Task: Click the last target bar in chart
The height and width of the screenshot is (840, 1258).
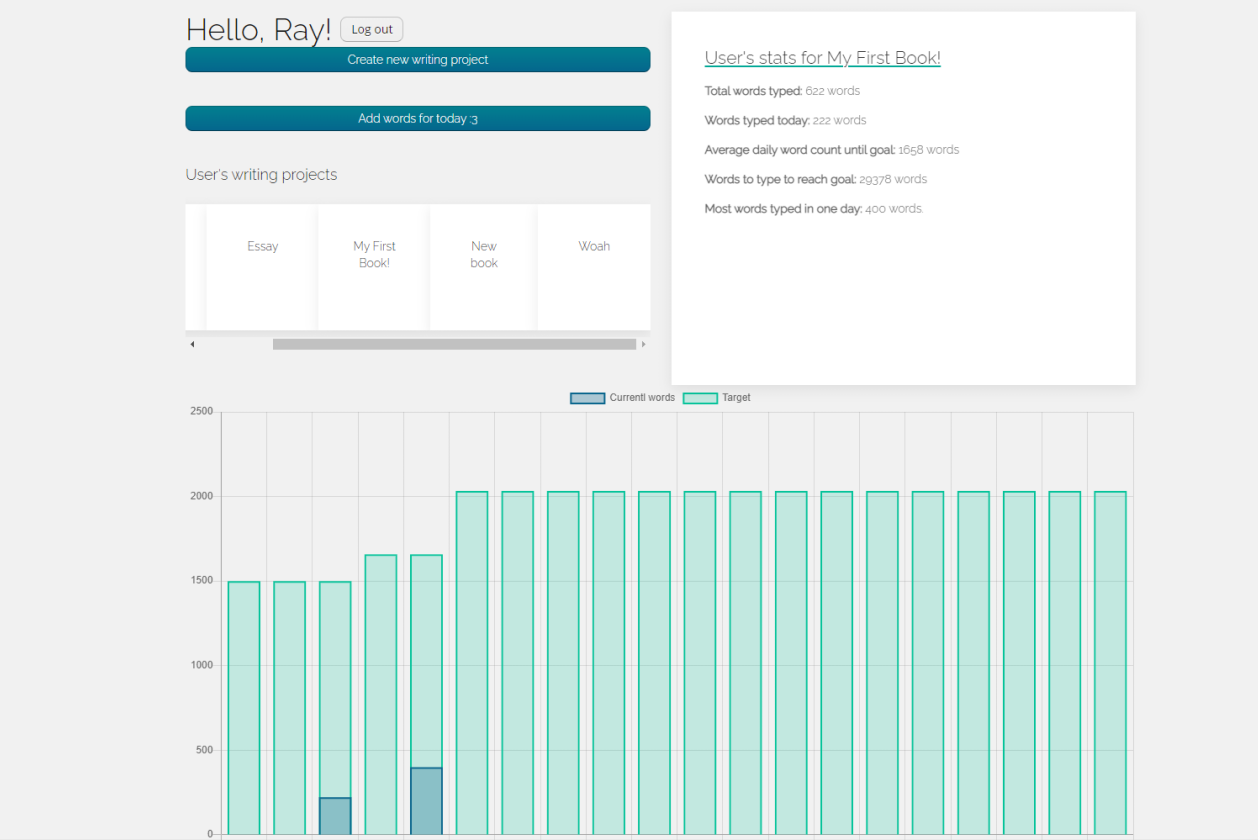Action: [x=1110, y=663]
